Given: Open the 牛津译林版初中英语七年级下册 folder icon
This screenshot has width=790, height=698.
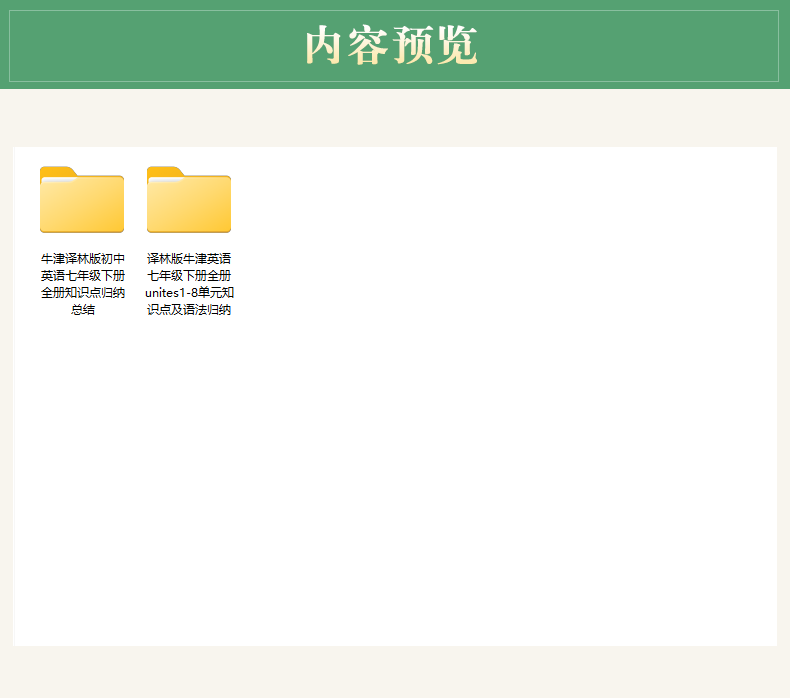Looking at the screenshot, I should [82, 200].
